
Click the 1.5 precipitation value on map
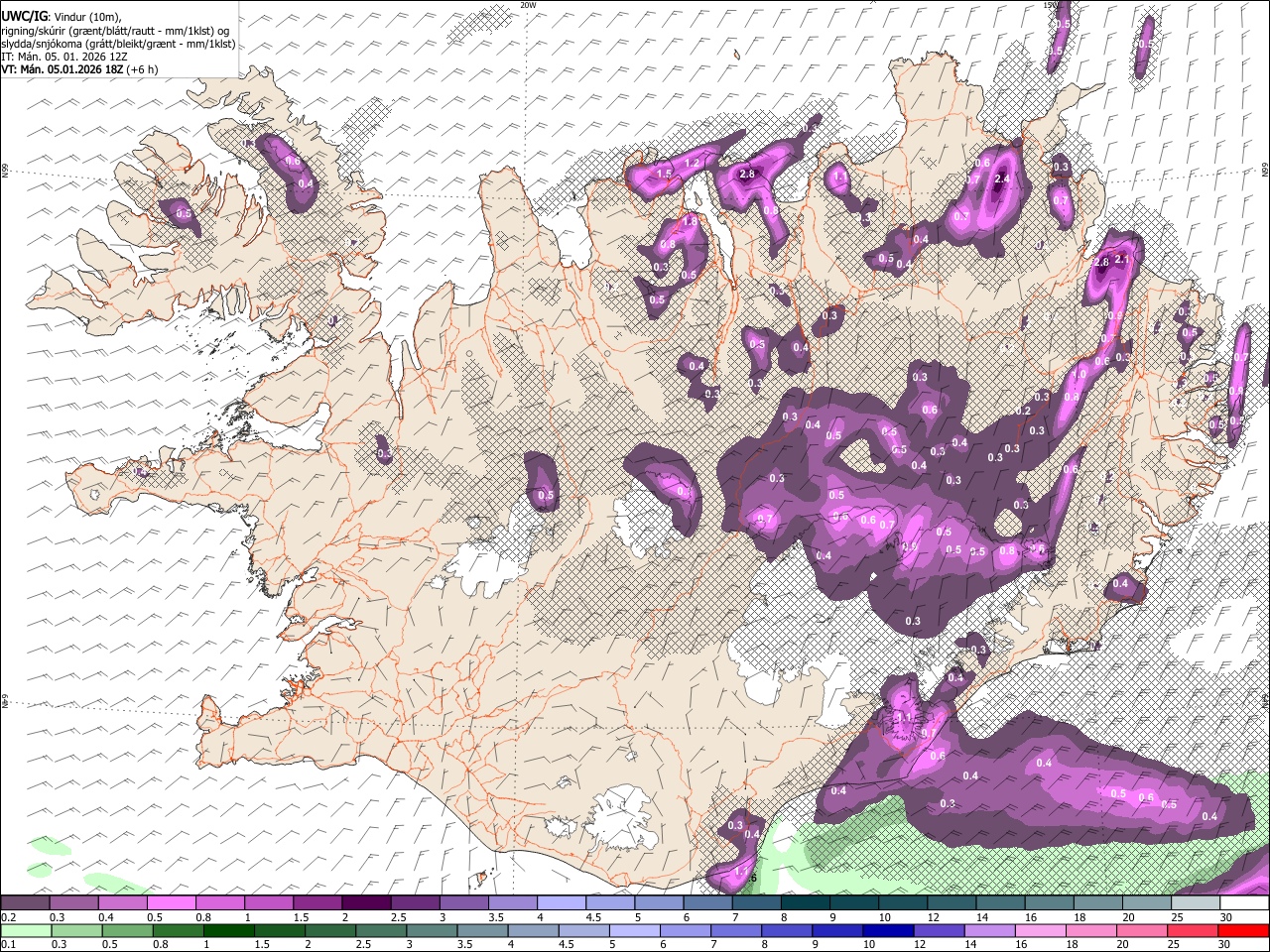pos(665,174)
